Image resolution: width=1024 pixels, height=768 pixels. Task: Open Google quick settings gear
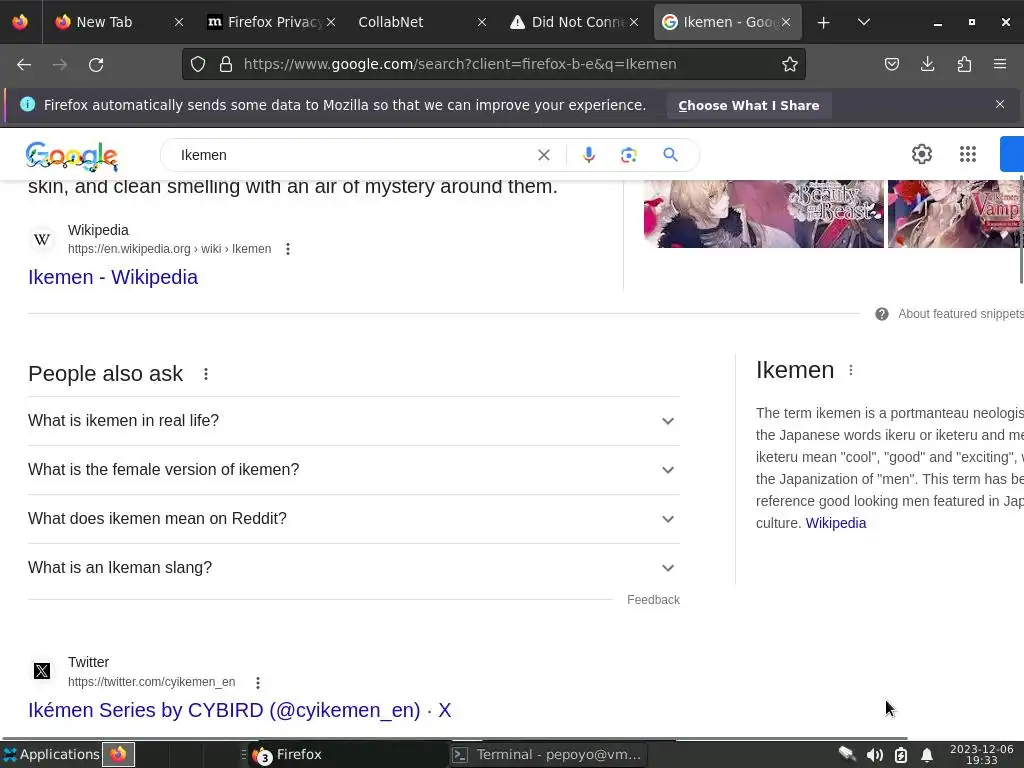[x=921, y=154]
